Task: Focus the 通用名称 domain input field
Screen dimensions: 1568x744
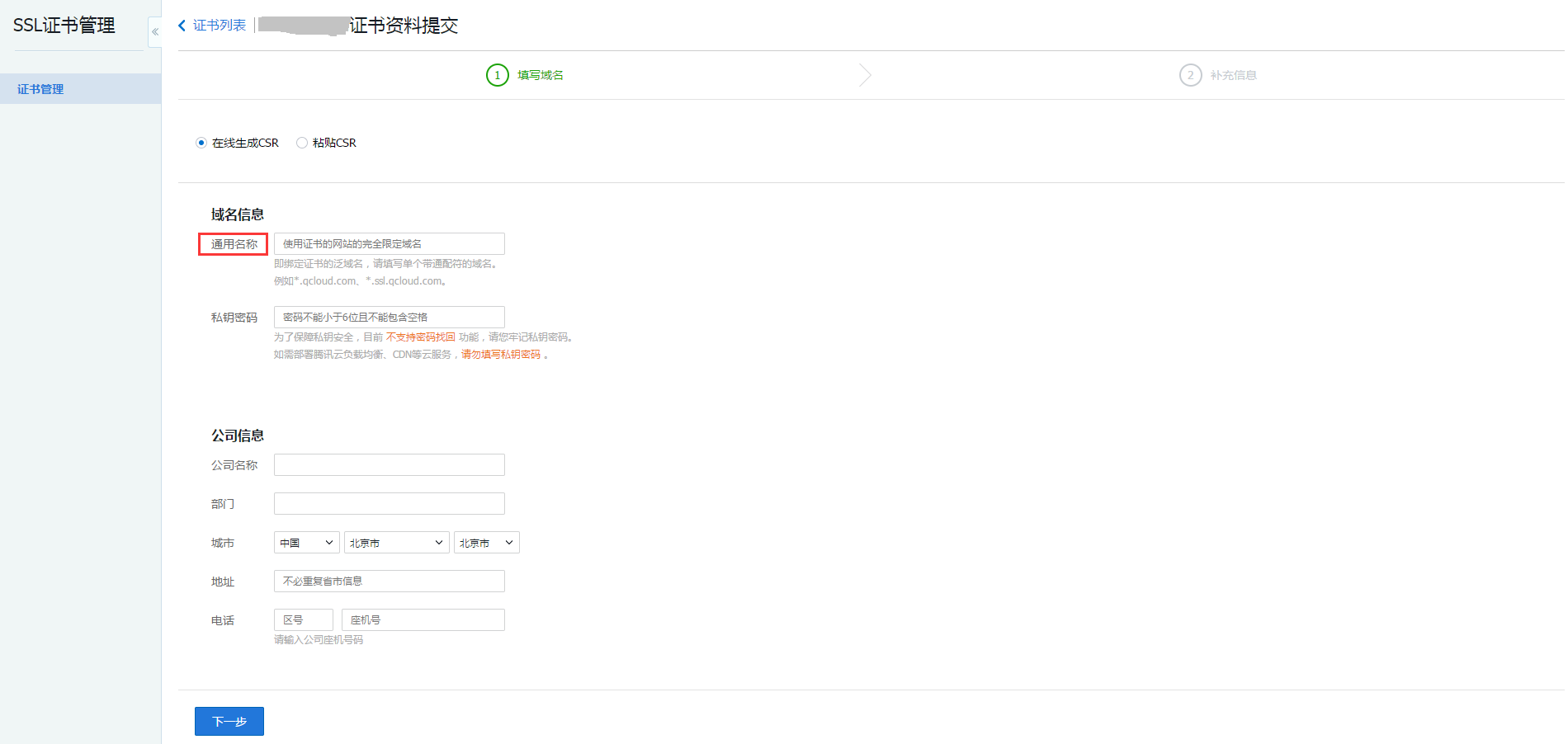Action: coord(389,244)
